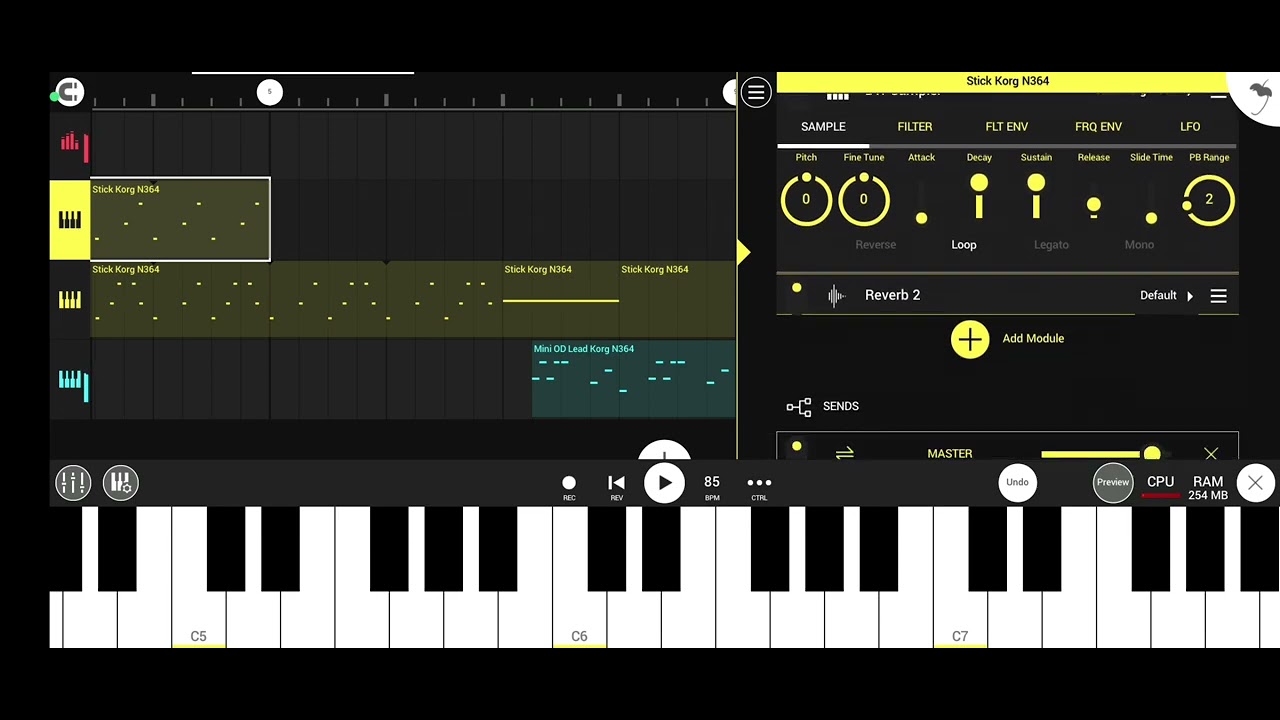Screen dimensions: 1280x720
Task: Select the second yellow keyboard track icon
Action: (70, 300)
